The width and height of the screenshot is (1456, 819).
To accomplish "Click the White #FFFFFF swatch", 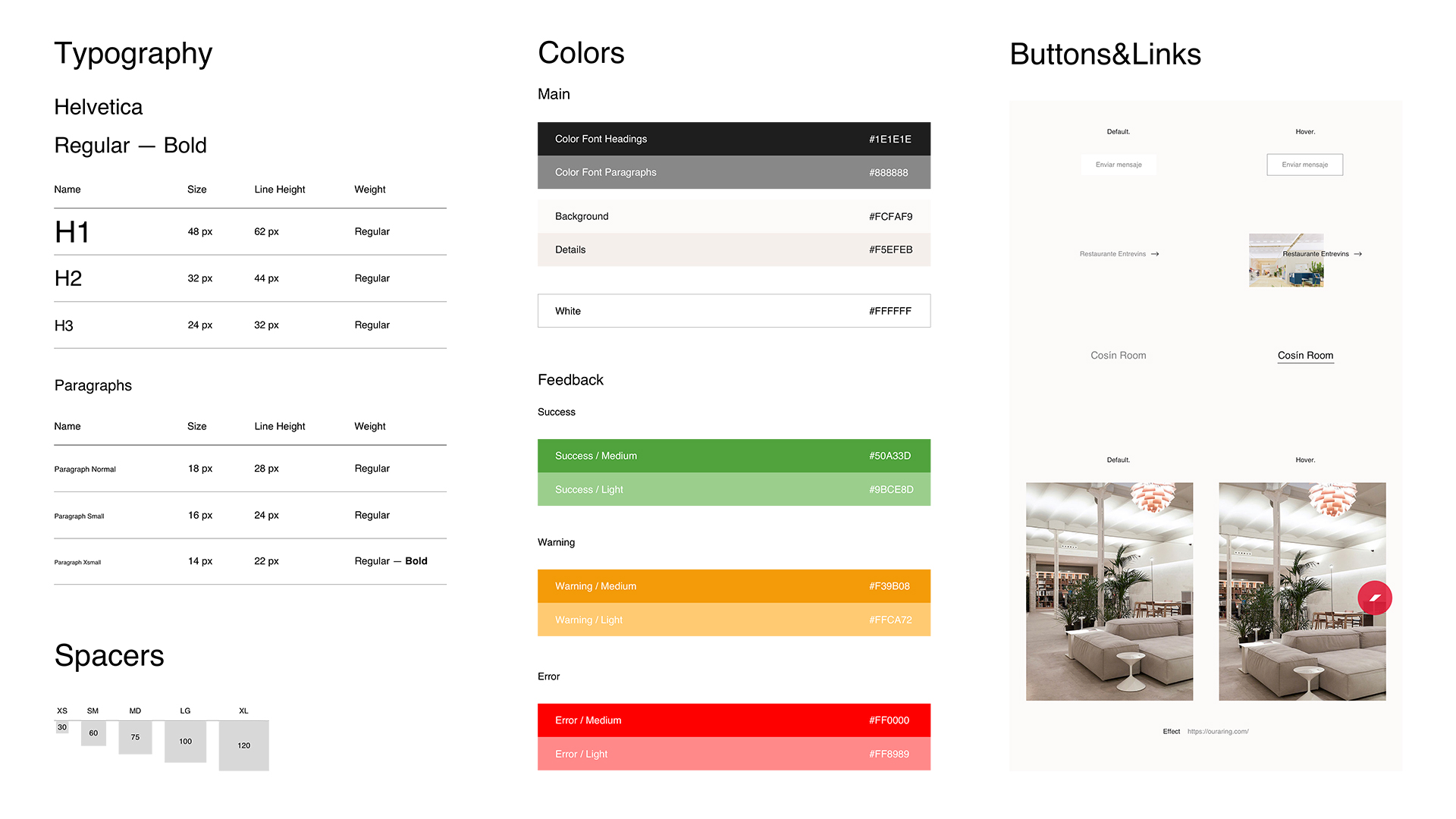I will 733,311.
